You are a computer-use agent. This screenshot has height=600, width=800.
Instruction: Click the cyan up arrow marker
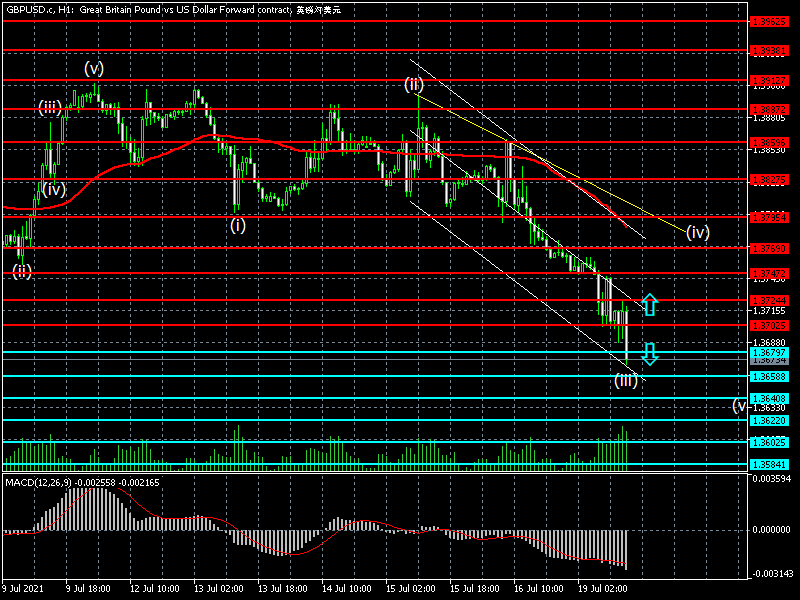[649, 304]
